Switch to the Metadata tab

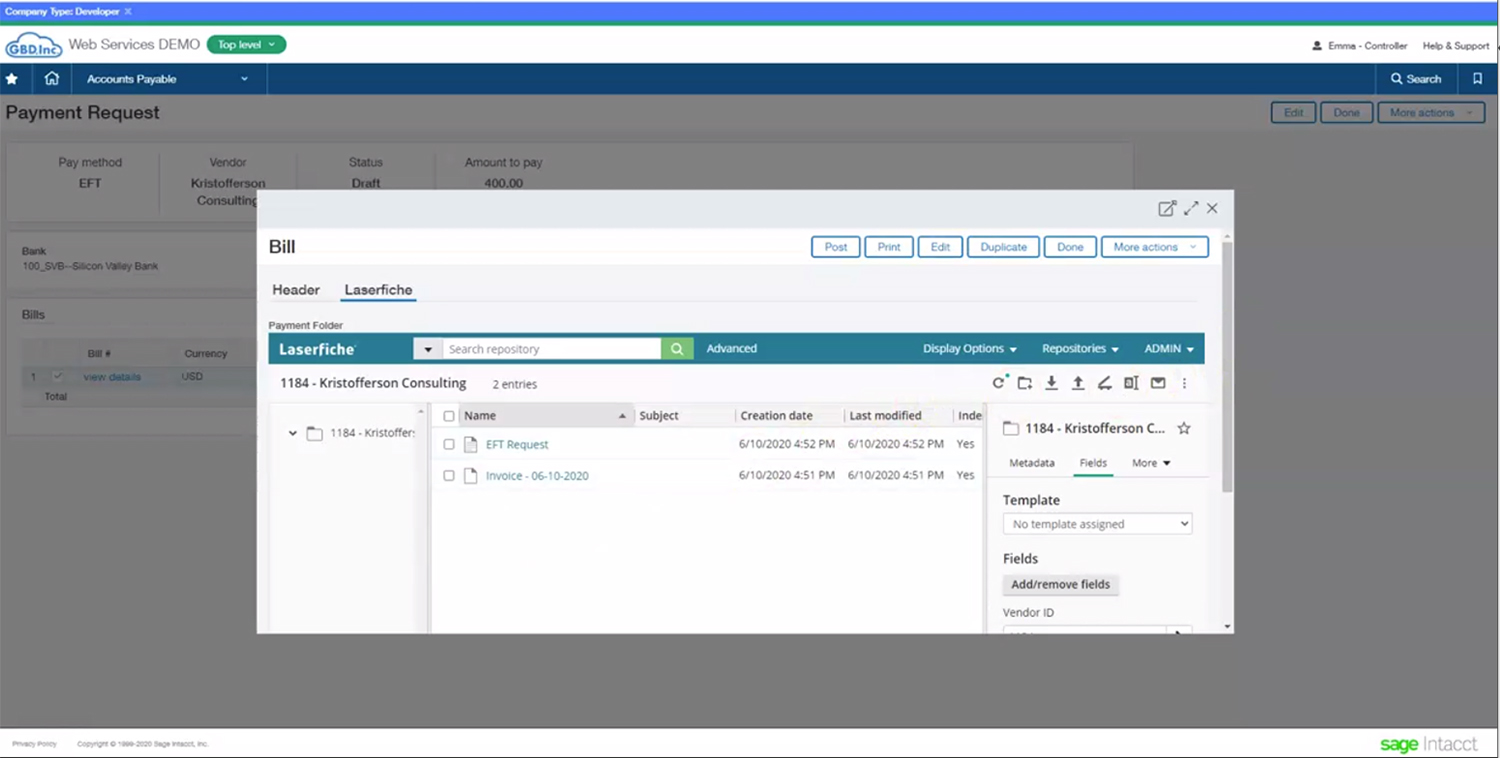click(1031, 463)
